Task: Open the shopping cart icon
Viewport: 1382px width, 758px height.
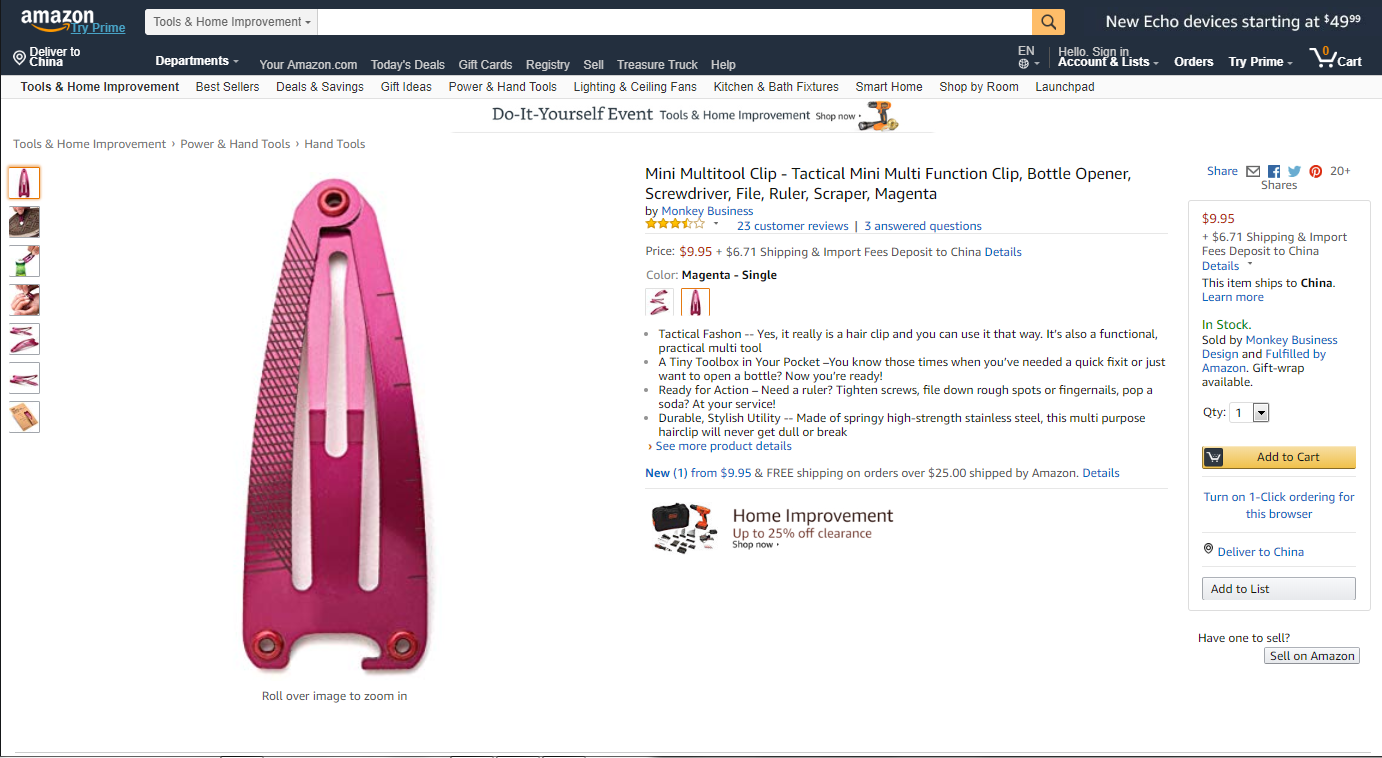Action: tap(1335, 58)
